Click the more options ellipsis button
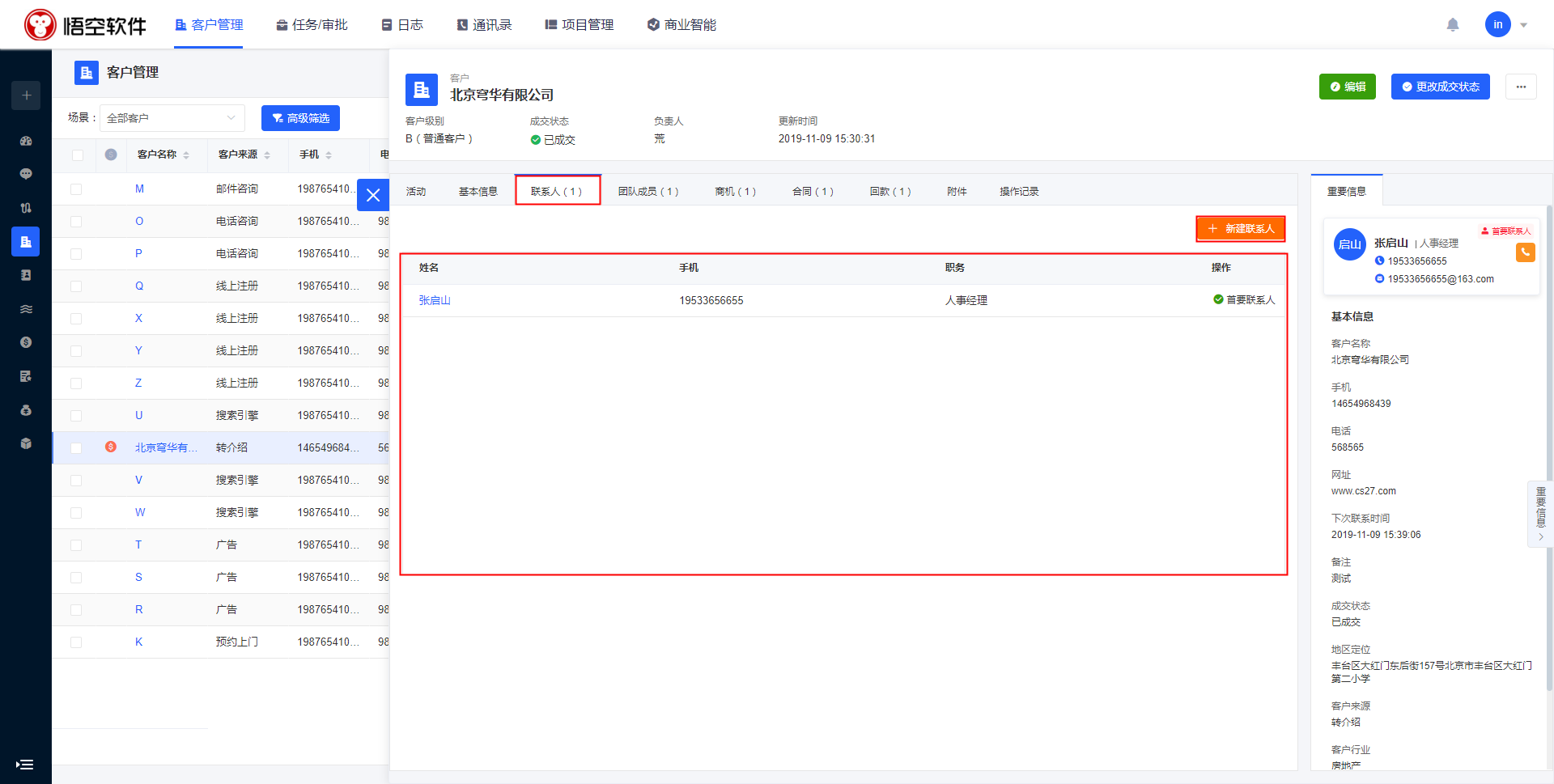The height and width of the screenshot is (784, 1554). tap(1521, 87)
